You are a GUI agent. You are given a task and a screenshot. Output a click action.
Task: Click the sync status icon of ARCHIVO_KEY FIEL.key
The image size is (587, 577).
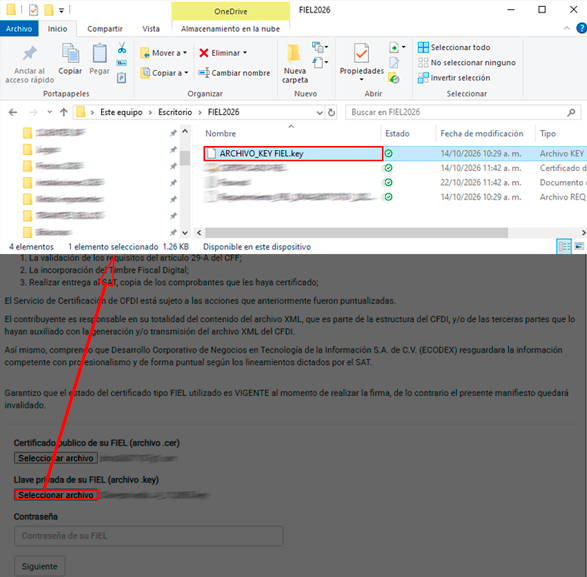pyautogui.click(x=389, y=154)
